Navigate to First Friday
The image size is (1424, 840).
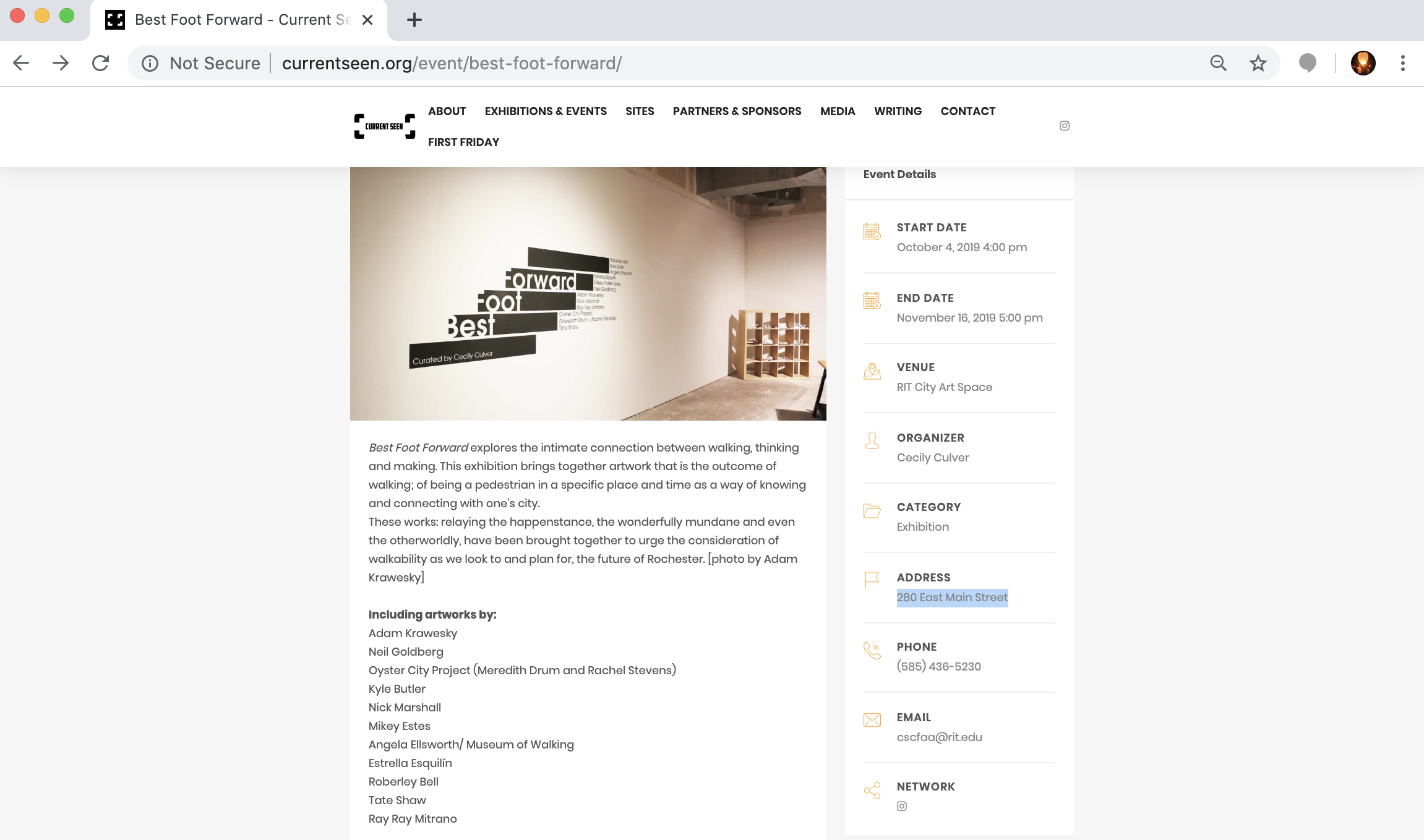click(x=463, y=142)
